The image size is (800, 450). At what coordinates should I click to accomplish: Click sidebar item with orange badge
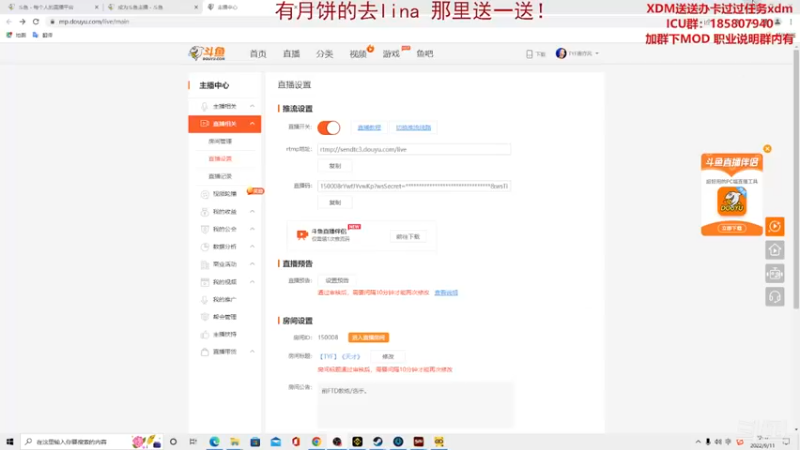224,194
